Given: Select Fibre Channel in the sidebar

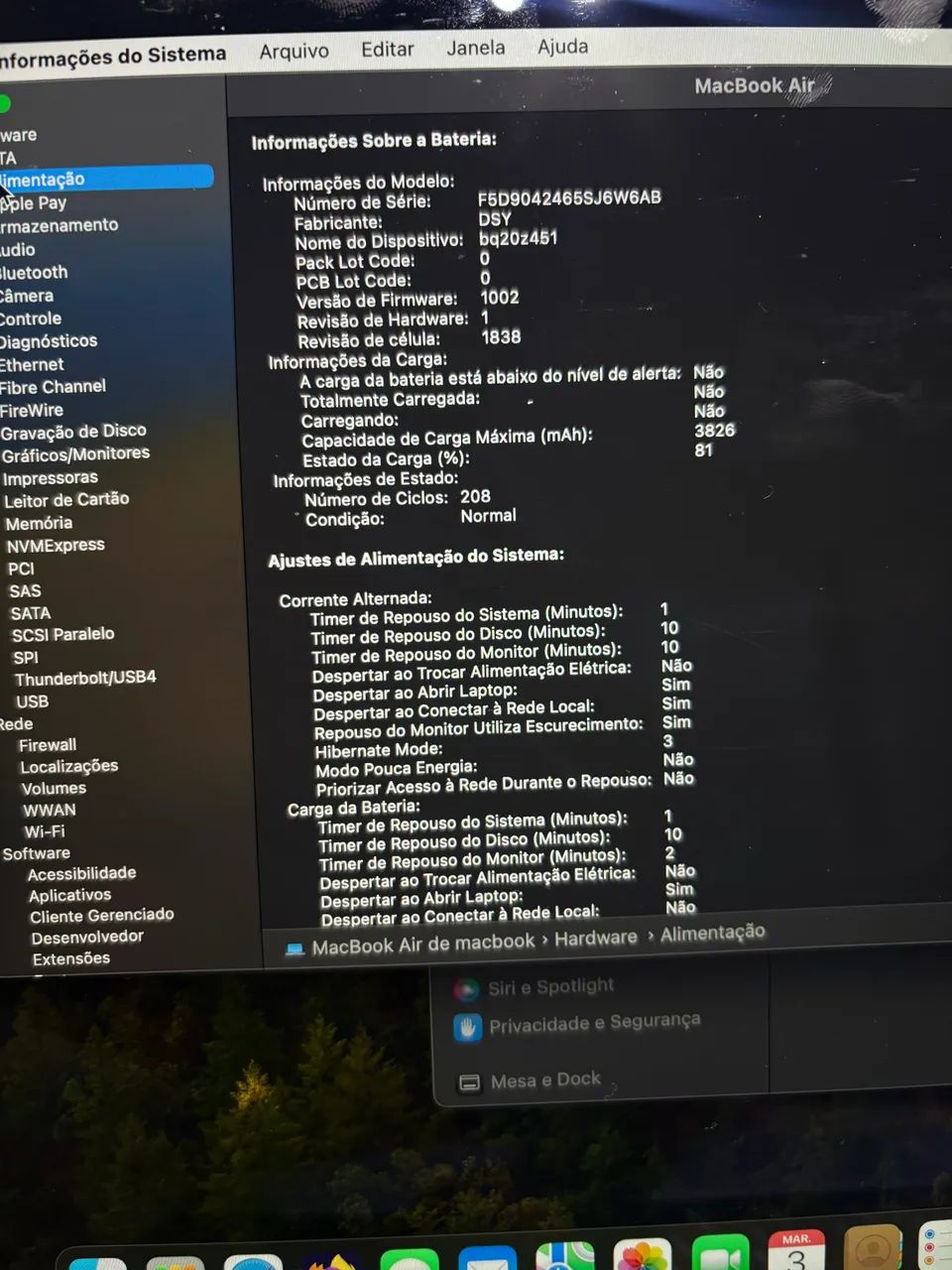Looking at the screenshot, I should (53, 387).
